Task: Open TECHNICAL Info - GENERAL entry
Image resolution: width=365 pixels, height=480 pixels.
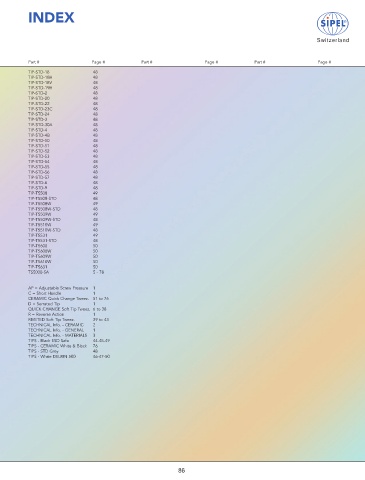Action: click(56, 330)
